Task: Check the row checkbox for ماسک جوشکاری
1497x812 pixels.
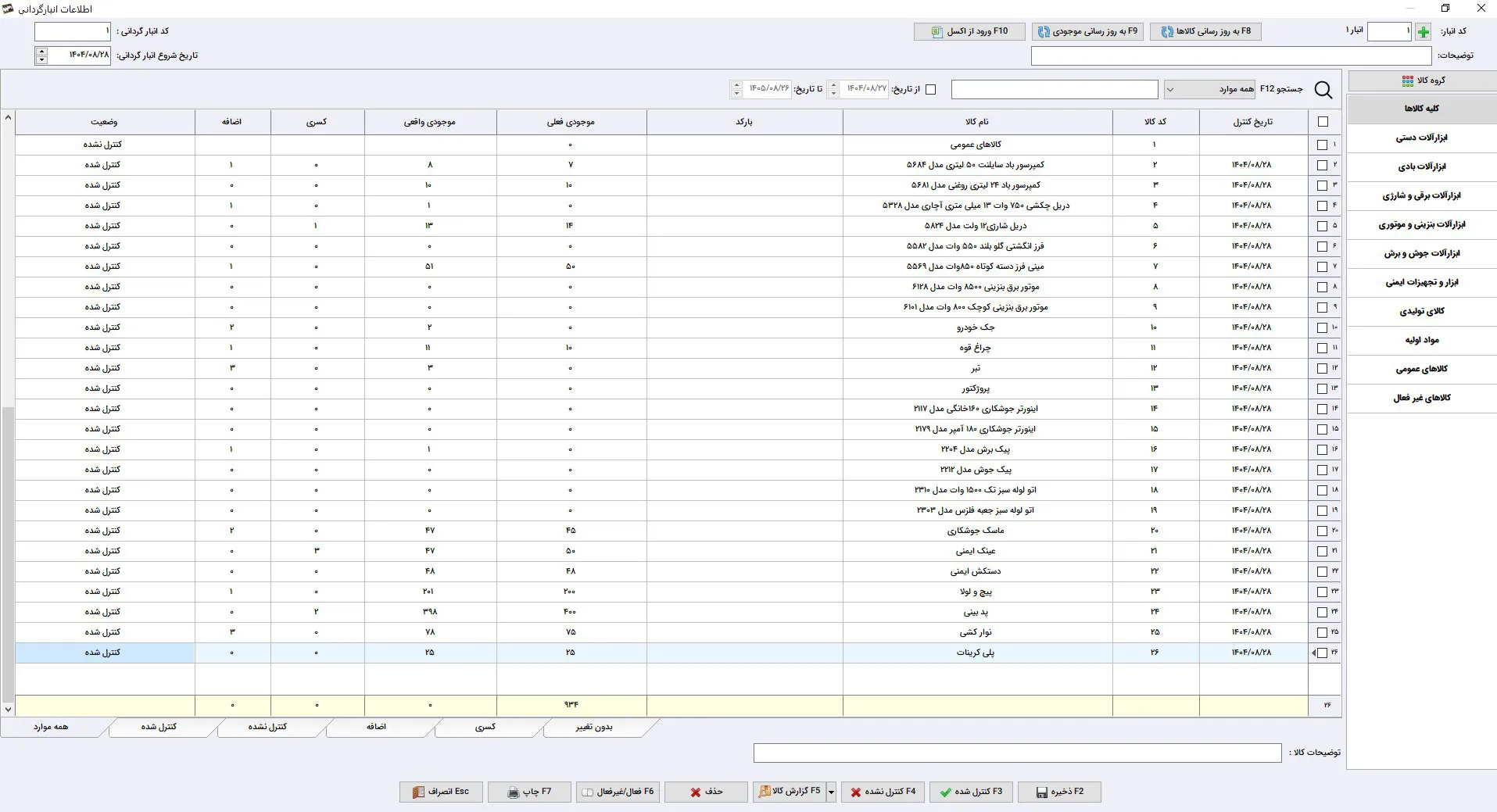Action: [1322, 531]
